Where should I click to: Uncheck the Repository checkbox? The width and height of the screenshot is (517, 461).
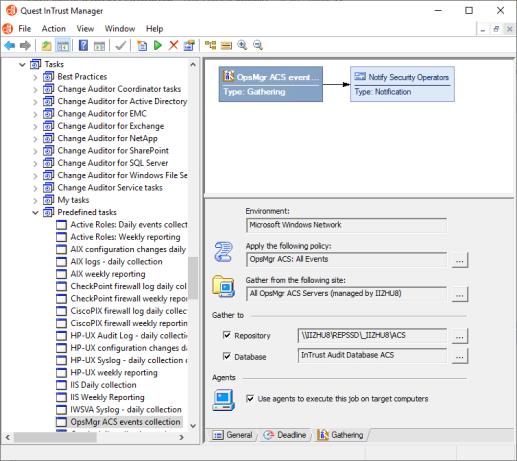tap(227, 335)
